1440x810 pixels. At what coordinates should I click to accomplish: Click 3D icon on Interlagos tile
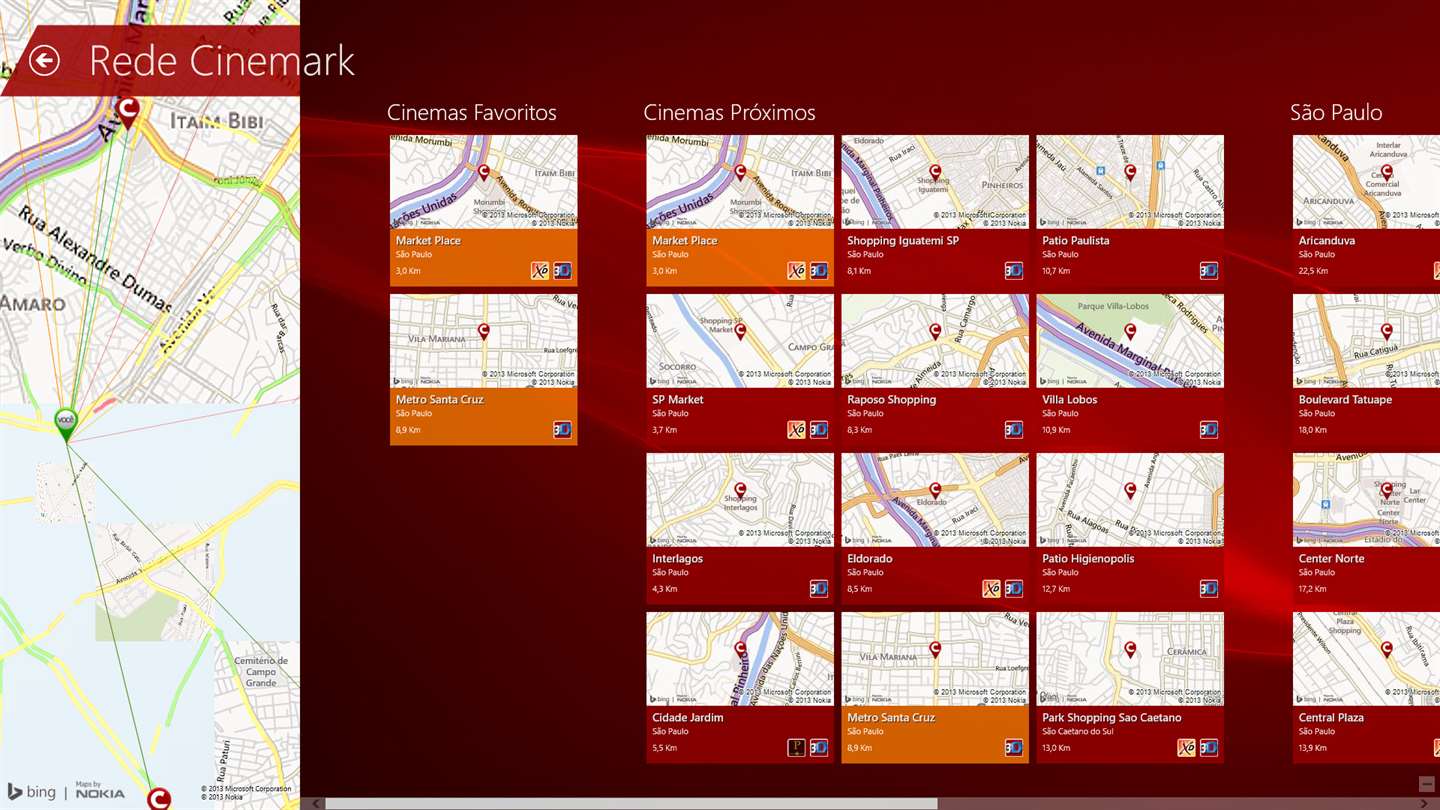click(820, 589)
